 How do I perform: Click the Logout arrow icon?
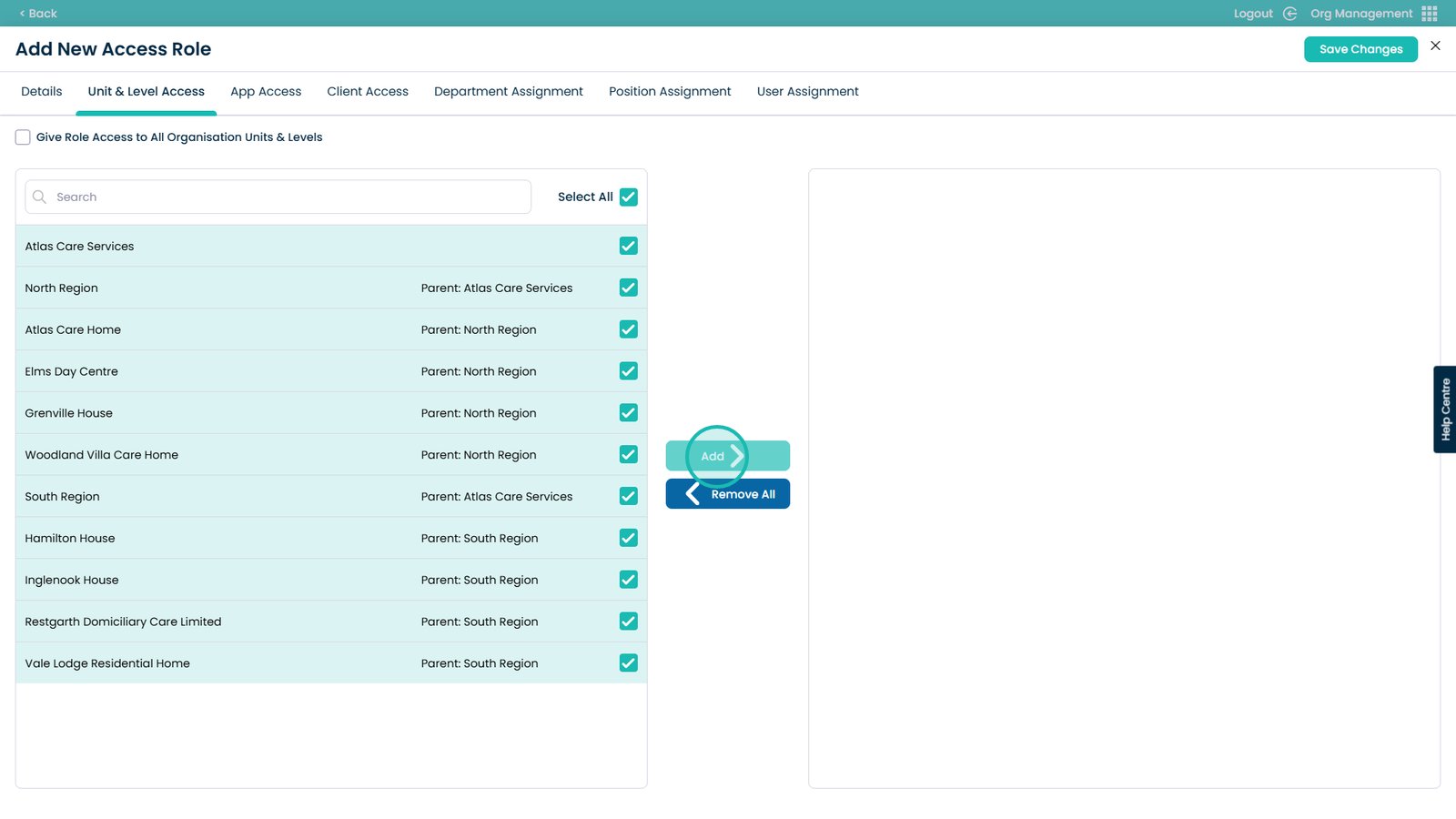click(x=1289, y=14)
